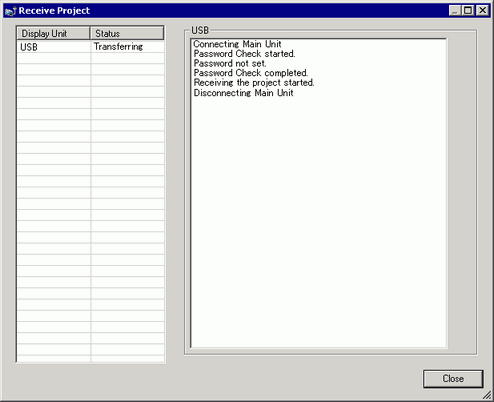
Task: Click the Password Check started log line
Action: pos(244,54)
